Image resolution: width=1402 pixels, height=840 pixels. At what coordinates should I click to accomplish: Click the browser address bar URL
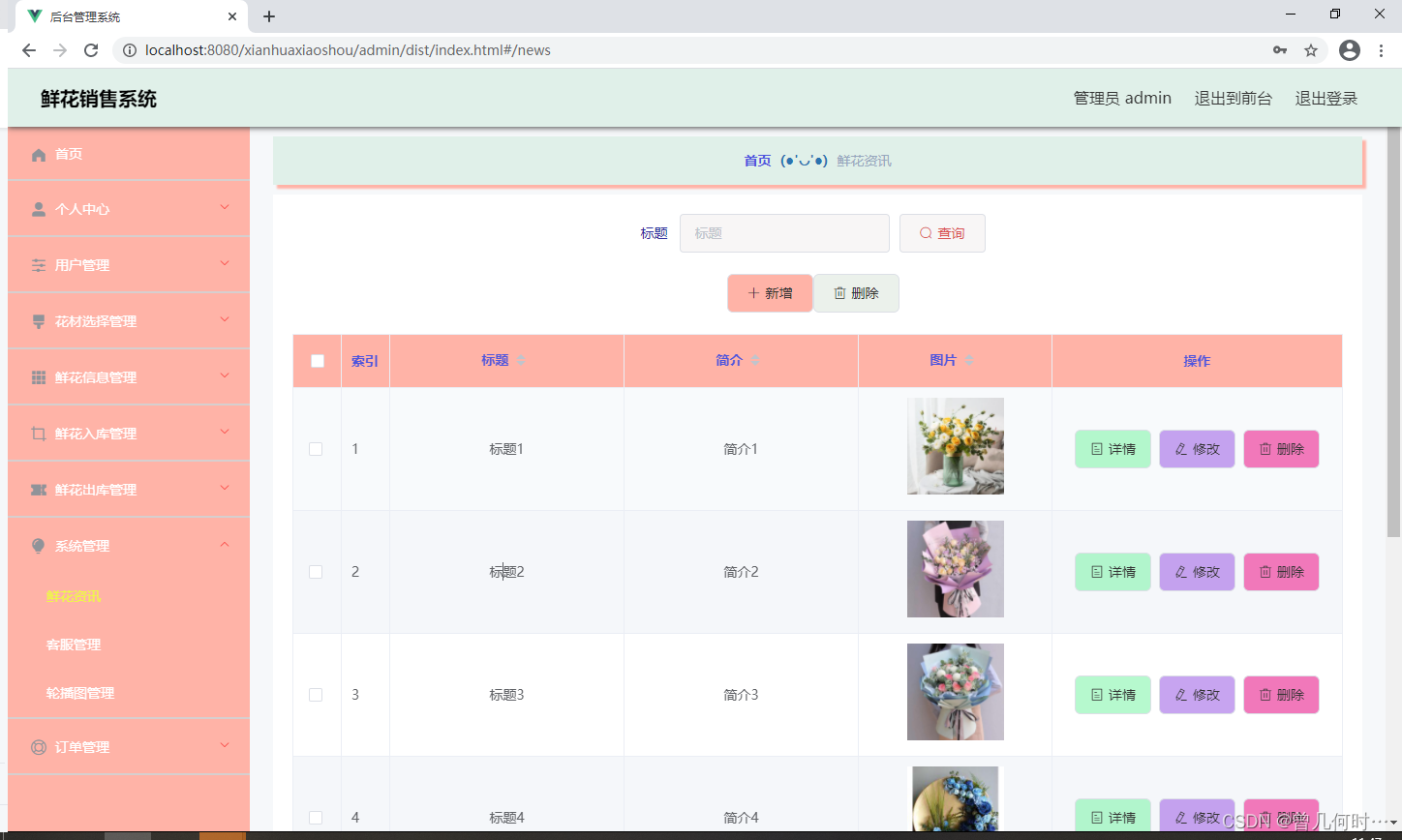[348, 50]
